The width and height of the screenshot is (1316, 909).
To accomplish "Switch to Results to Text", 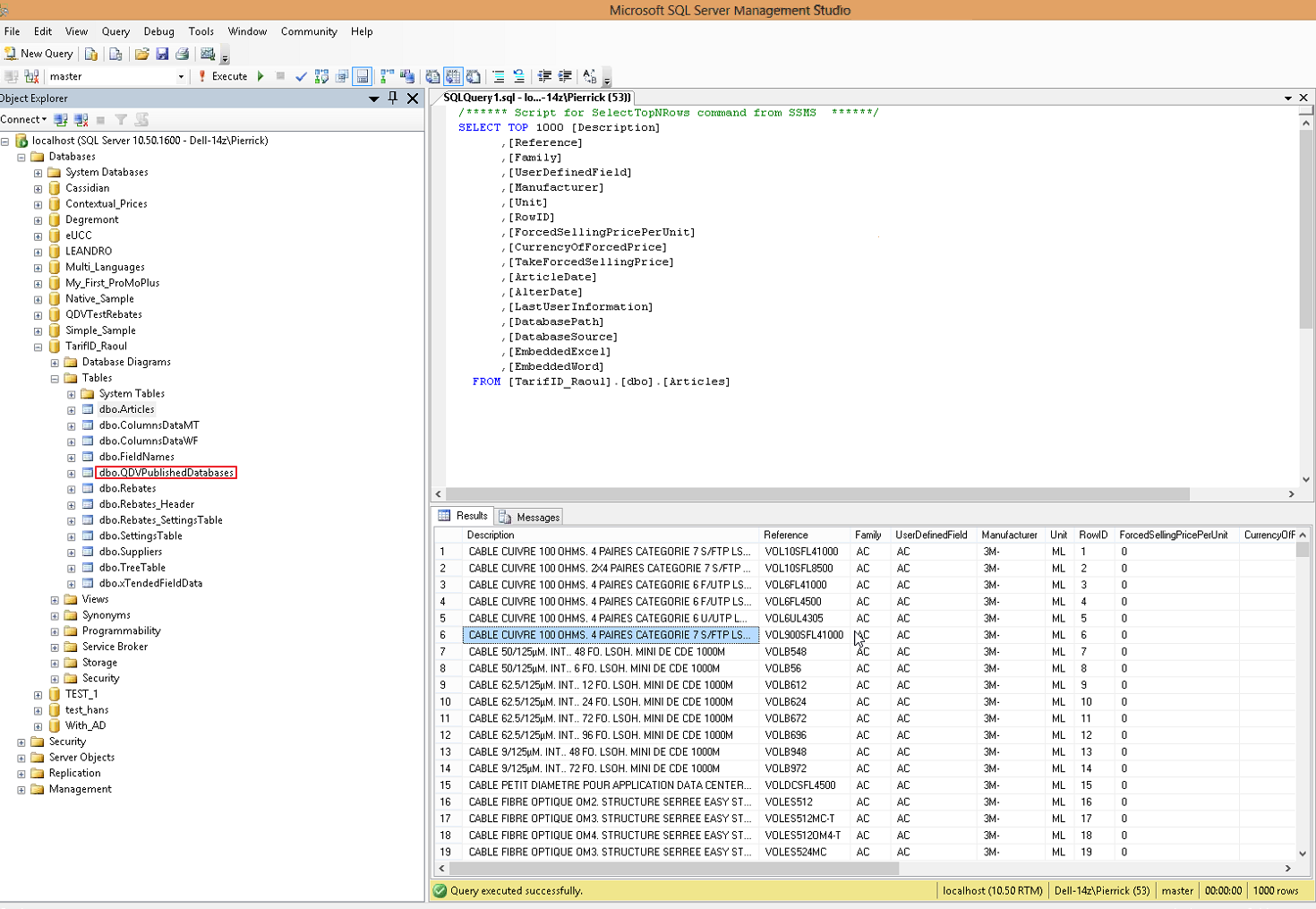I will click(432, 76).
